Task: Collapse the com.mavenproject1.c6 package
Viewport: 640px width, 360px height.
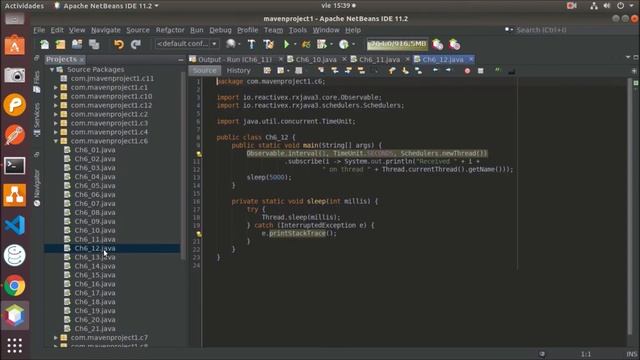Action: tap(56, 141)
